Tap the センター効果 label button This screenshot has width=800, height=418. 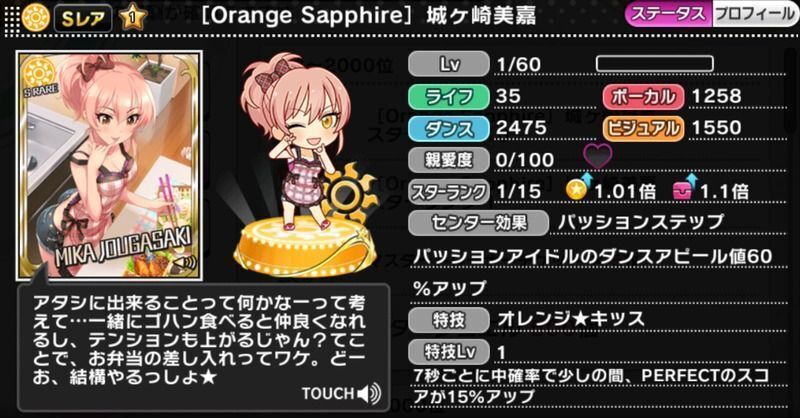(479, 223)
